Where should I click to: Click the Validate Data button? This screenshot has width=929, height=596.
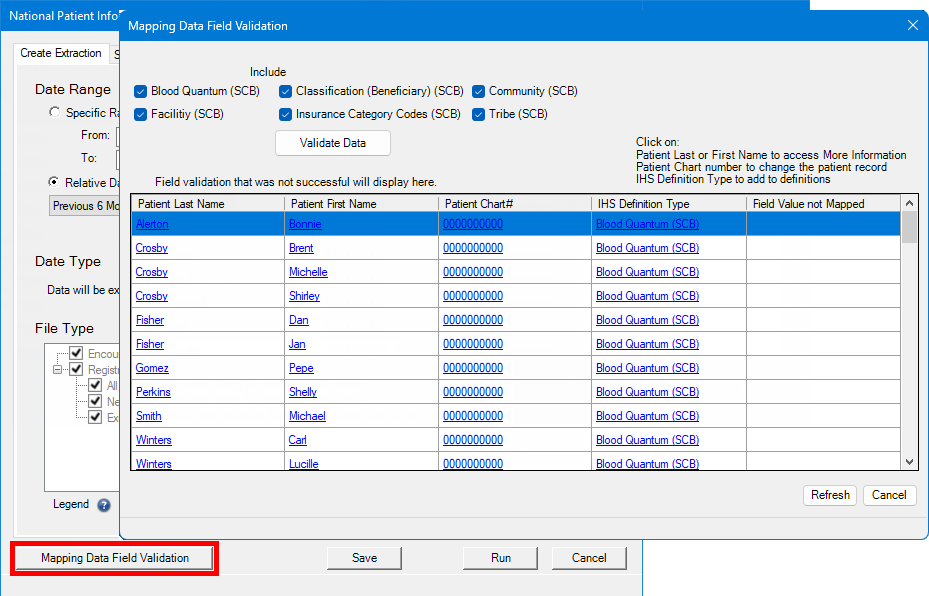click(333, 143)
